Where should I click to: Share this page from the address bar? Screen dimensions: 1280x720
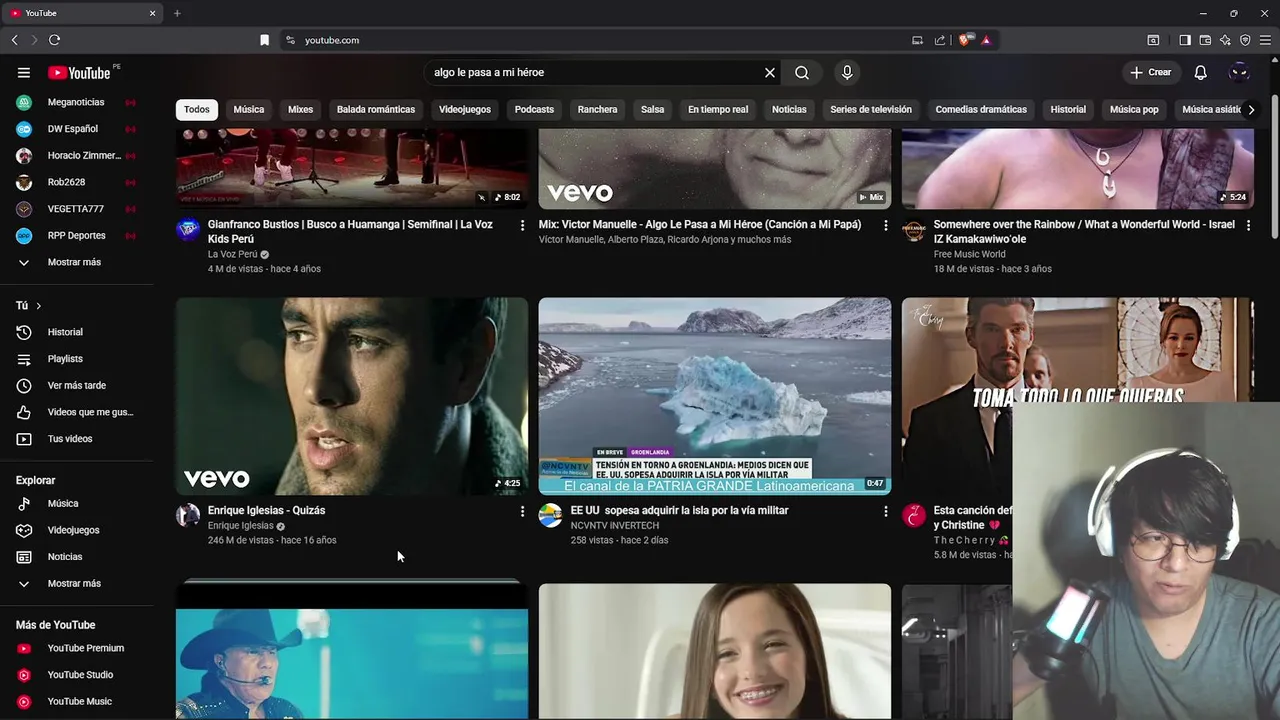940,40
